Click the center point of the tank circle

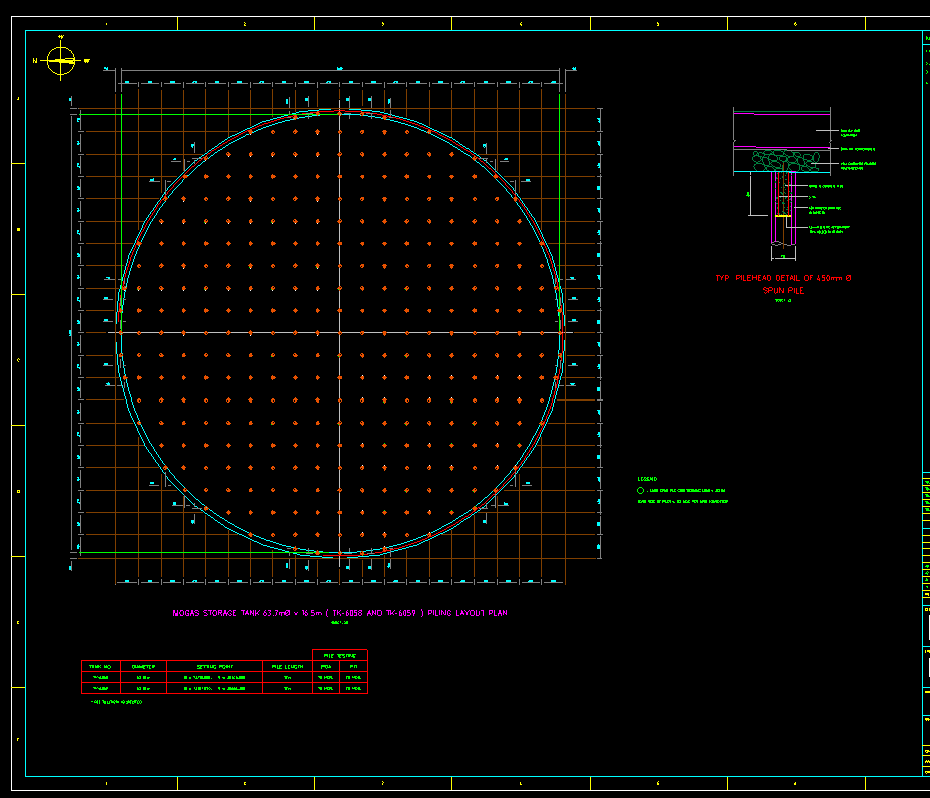point(340,332)
